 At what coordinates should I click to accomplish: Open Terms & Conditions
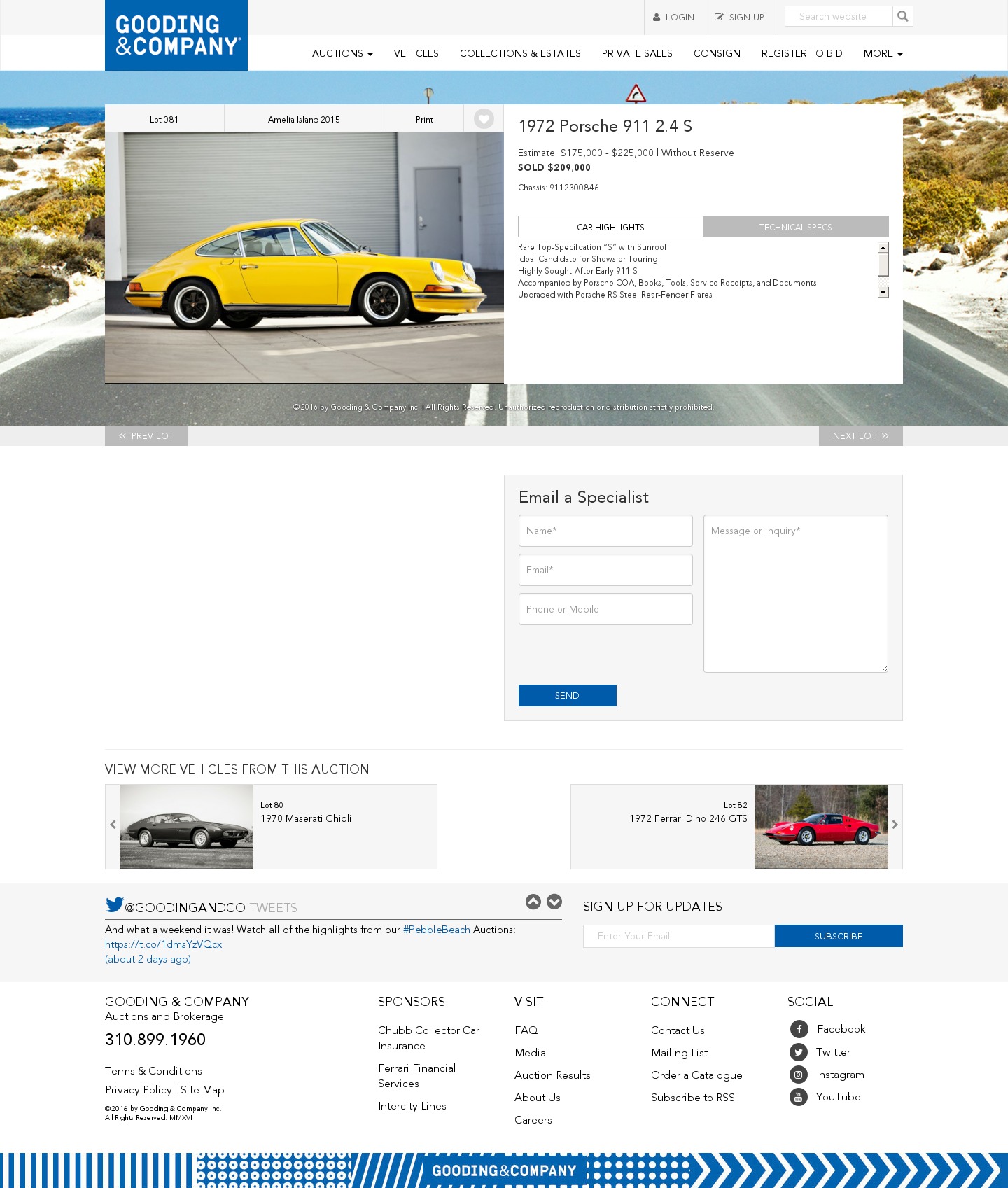coord(153,1071)
